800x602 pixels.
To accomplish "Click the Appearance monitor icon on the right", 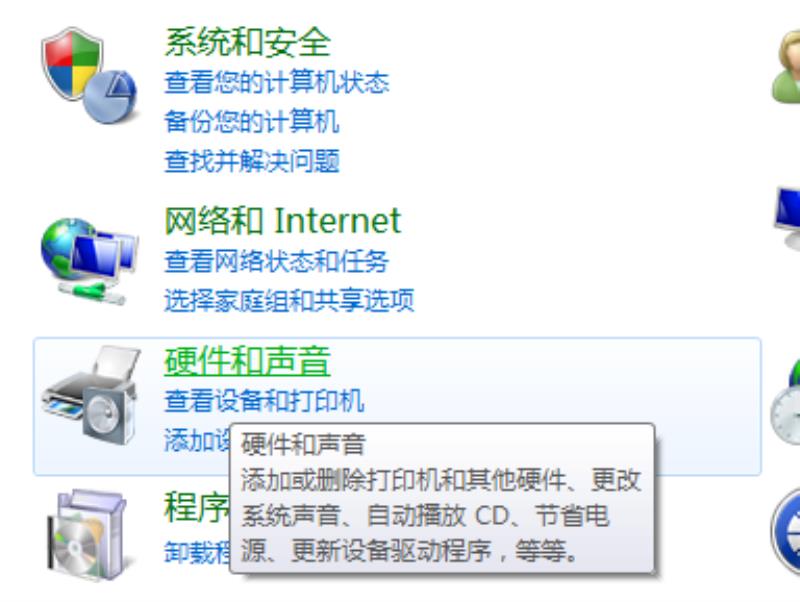I will pos(787,218).
